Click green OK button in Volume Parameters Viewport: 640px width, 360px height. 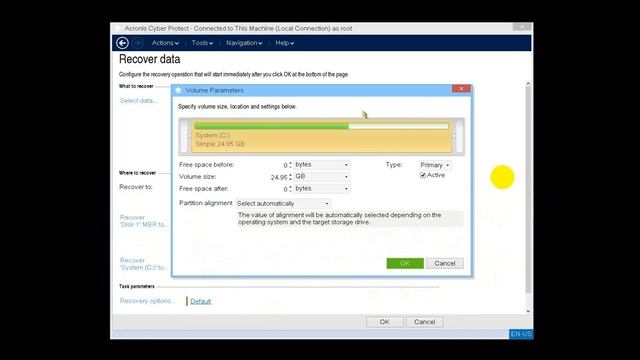coord(405,263)
